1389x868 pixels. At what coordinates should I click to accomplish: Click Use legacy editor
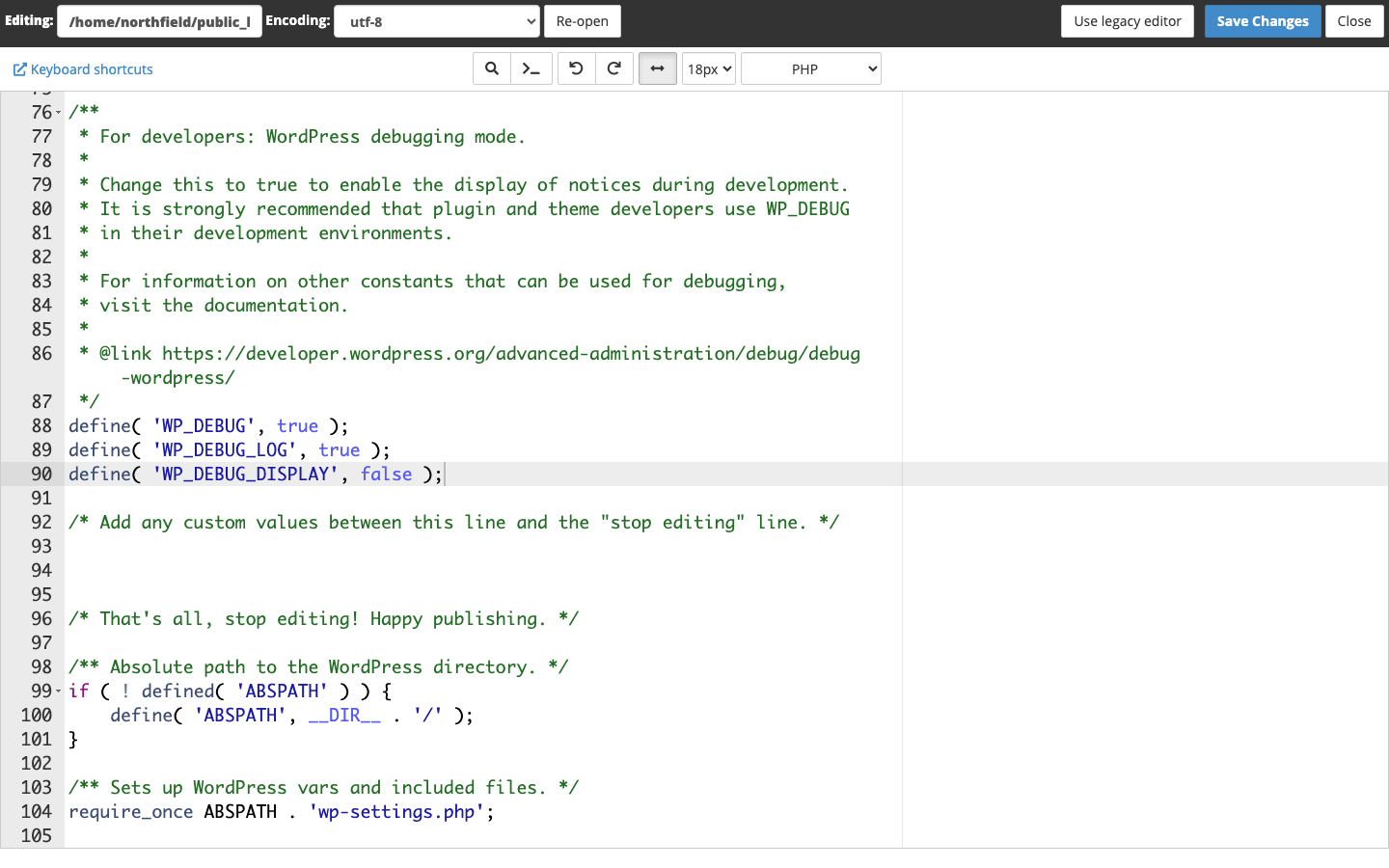coord(1128,21)
